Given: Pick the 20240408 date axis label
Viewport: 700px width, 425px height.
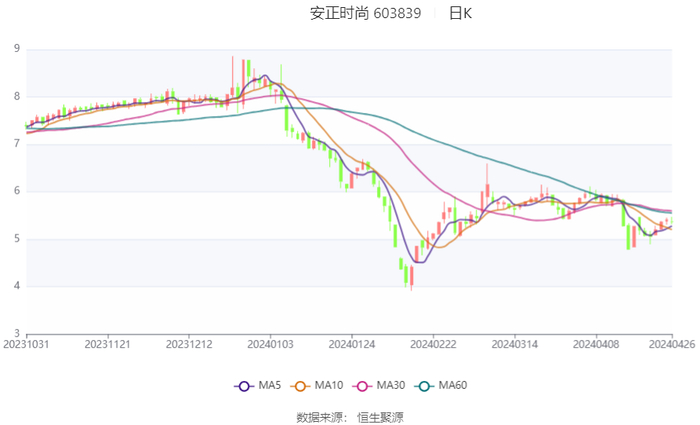Looking at the screenshot, I should [x=595, y=343].
